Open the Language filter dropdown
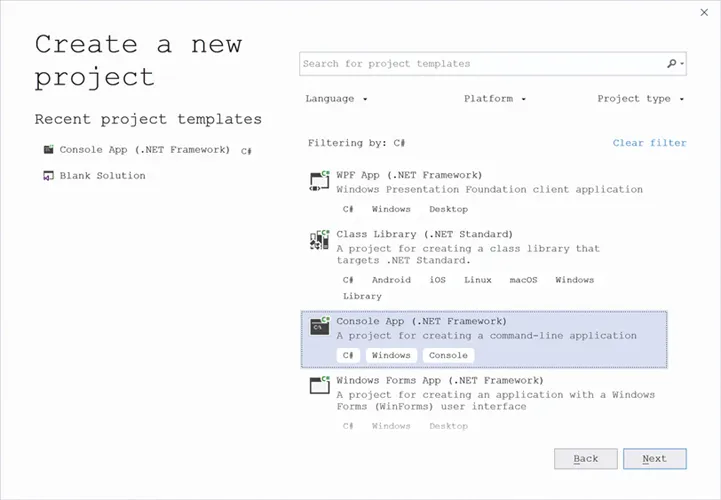721x500 pixels. (337, 99)
